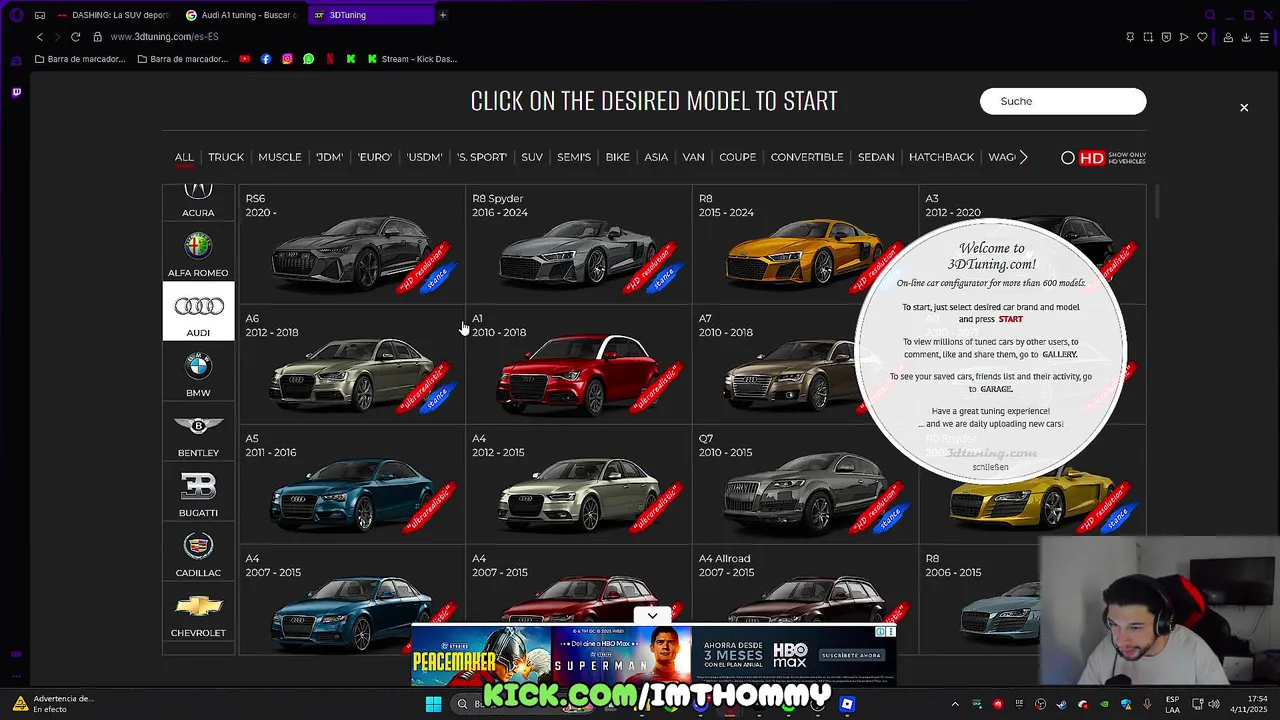Click the Suche search field
This screenshot has height=720, width=1280.
coord(1063,101)
